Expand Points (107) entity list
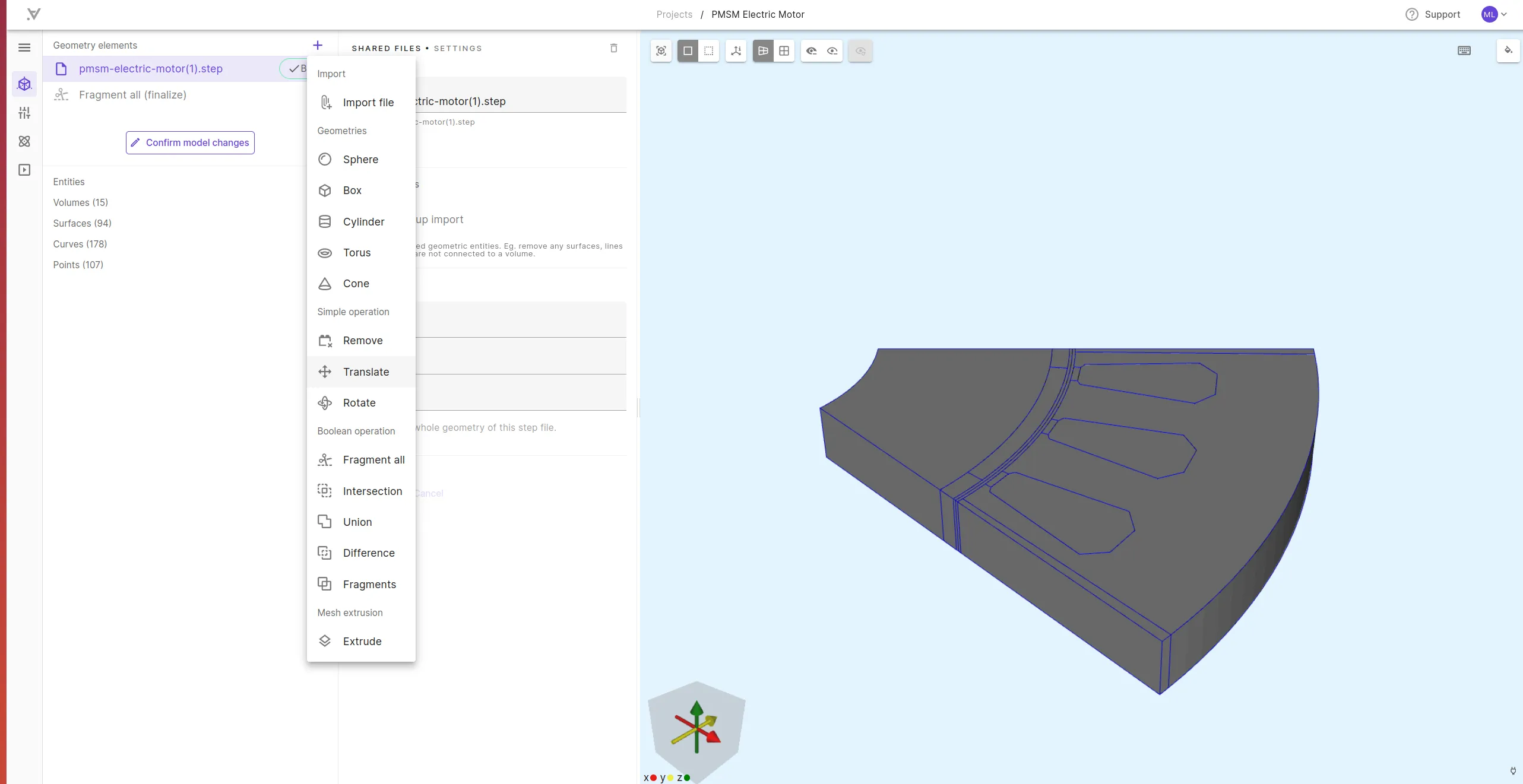This screenshot has height=784, width=1523. (78, 265)
